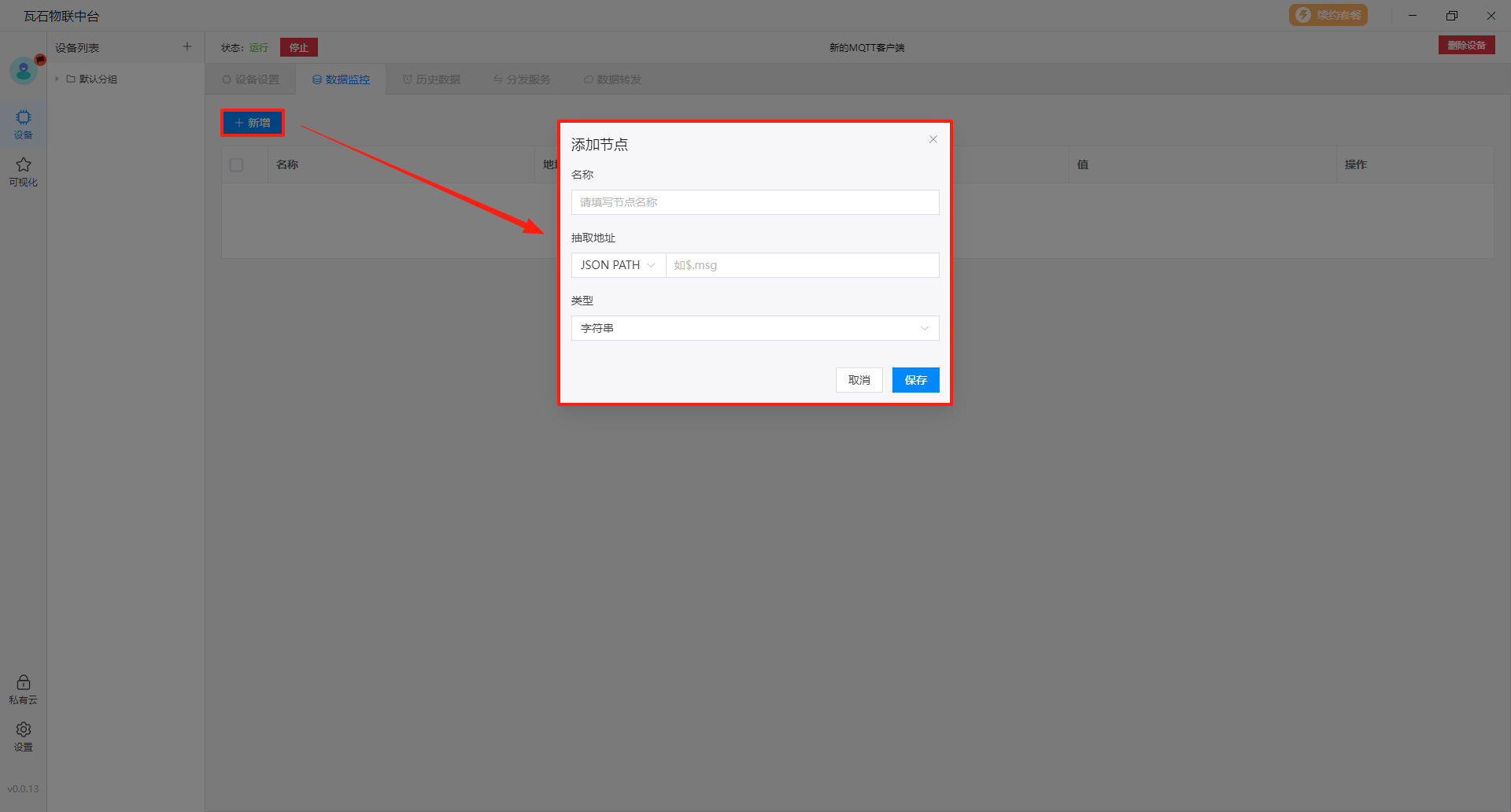Open the 设备 (Devices) sidebar icon
Viewport: 1511px width, 812px height.
click(x=24, y=124)
